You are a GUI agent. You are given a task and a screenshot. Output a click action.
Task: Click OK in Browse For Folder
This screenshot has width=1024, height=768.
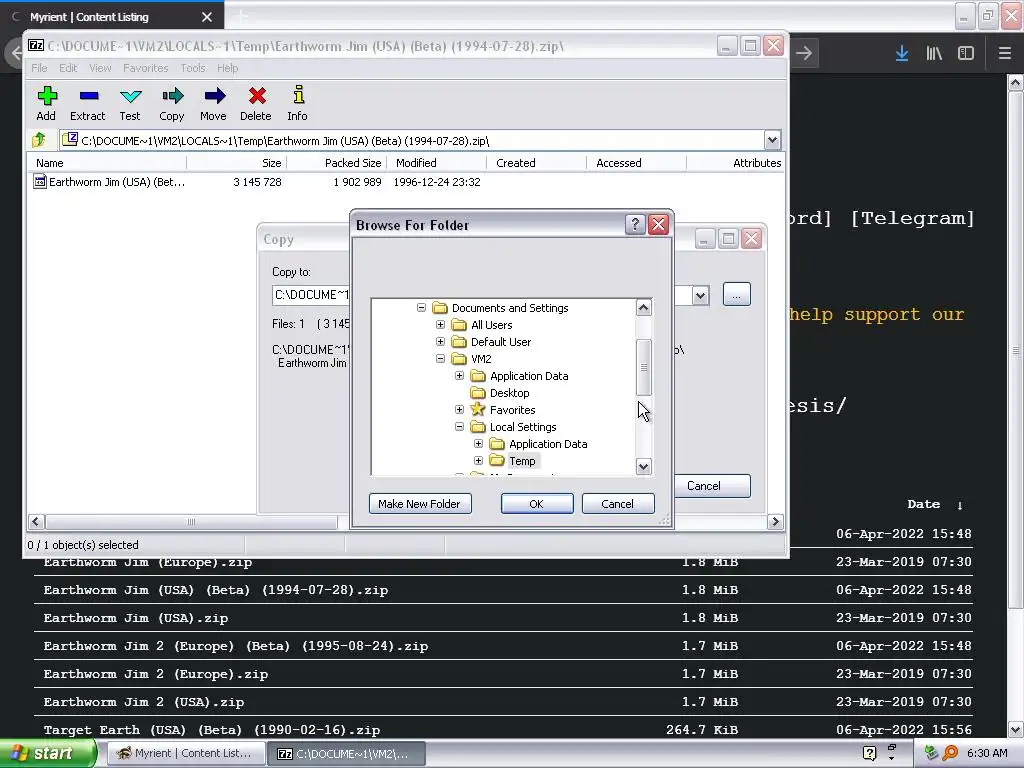tap(537, 504)
